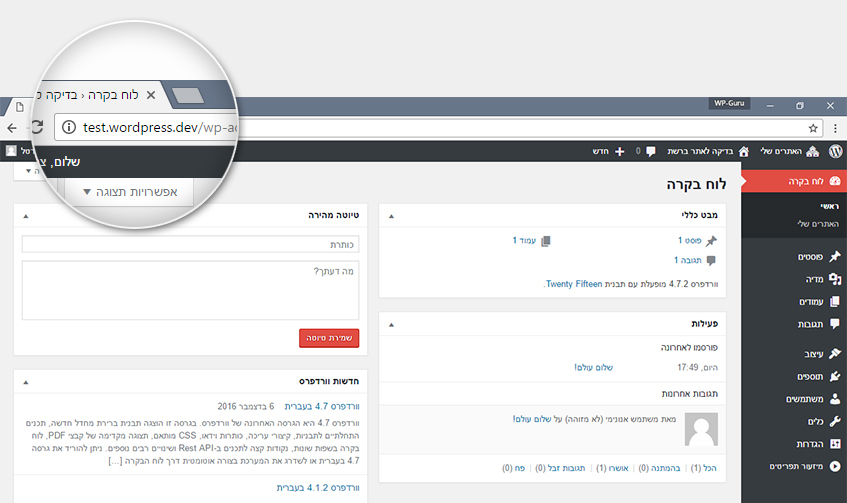The width and height of the screenshot is (847, 503).
Task: Click the user avatar in the admin bar
Action: 11,151
